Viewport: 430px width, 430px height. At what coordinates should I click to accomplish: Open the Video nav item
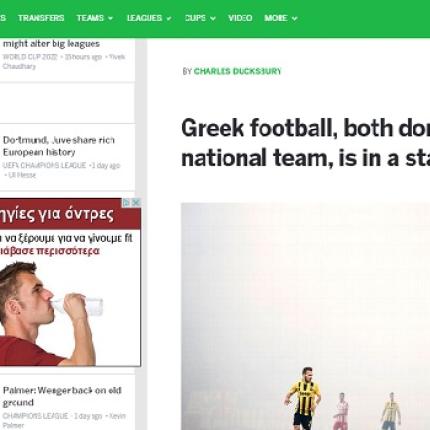coord(240,18)
